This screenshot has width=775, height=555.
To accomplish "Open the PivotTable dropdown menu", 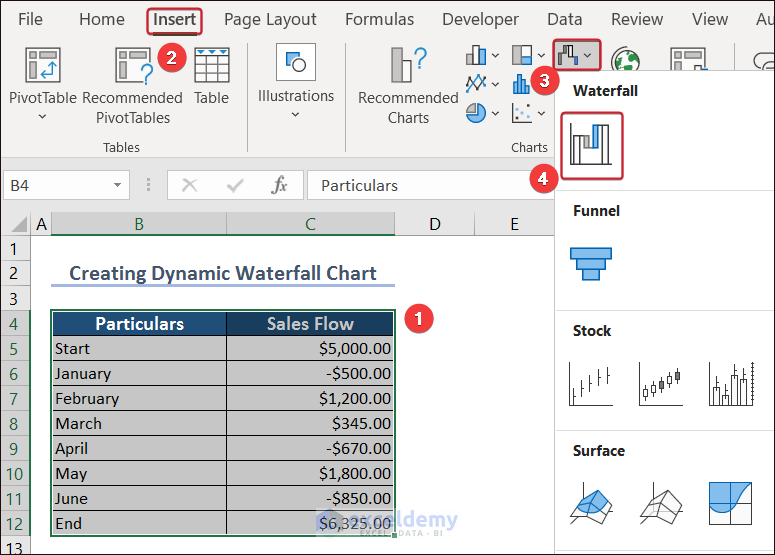I will [43, 116].
